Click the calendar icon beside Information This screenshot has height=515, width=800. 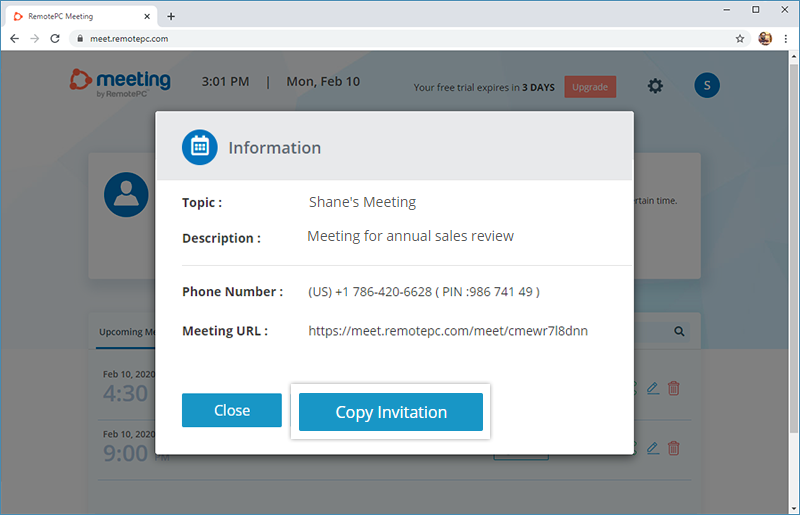point(199,147)
